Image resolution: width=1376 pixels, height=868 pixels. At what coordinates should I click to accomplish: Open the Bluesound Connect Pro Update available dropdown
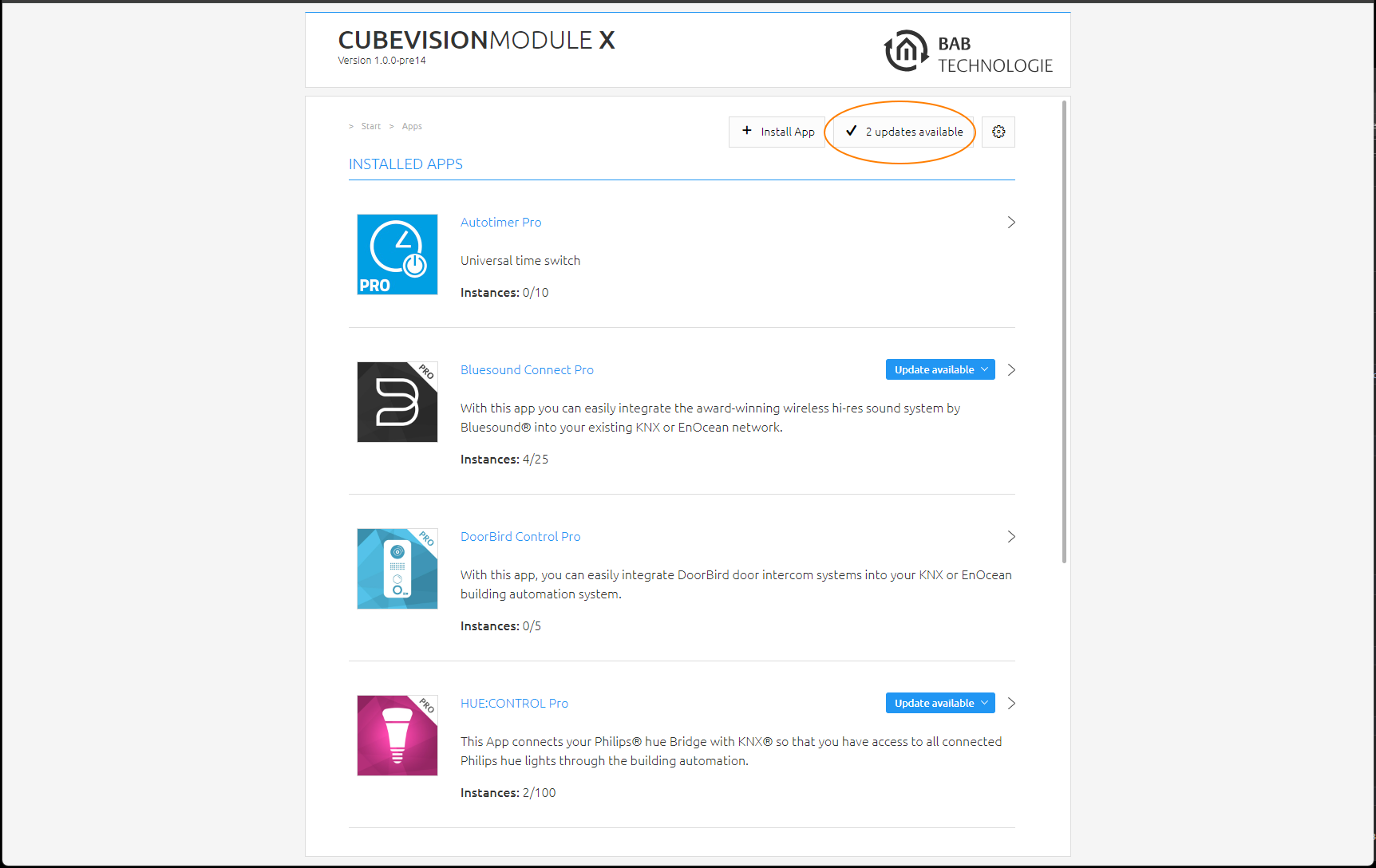[x=940, y=369]
